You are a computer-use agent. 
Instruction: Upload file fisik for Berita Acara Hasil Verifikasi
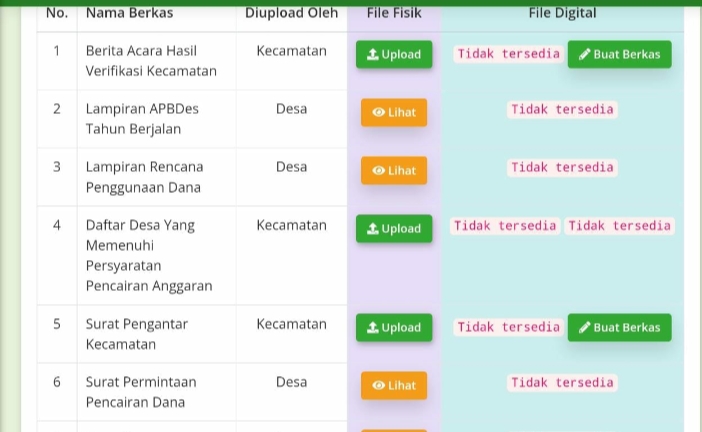(394, 55)
